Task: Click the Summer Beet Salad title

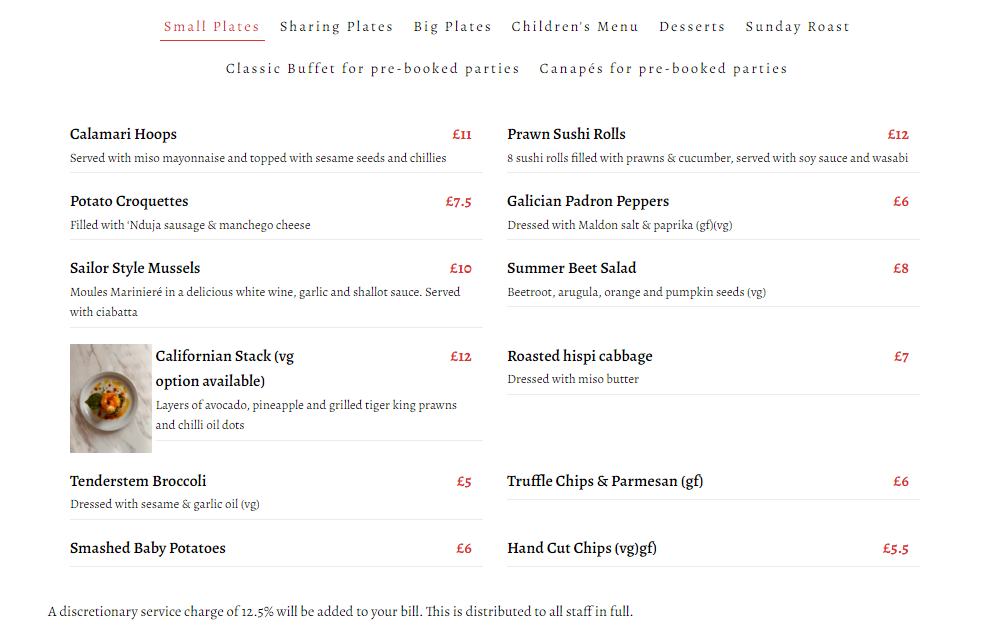Action: coord(572,268)
